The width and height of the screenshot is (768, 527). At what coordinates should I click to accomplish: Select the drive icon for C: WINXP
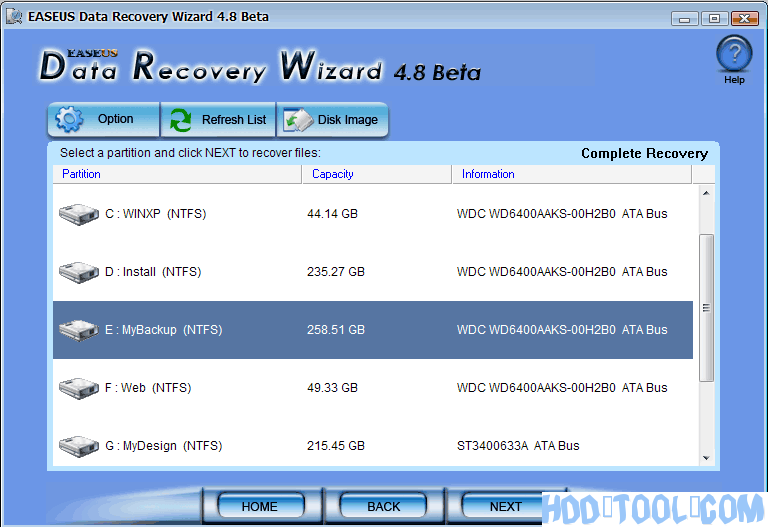(x=78, y=215)
